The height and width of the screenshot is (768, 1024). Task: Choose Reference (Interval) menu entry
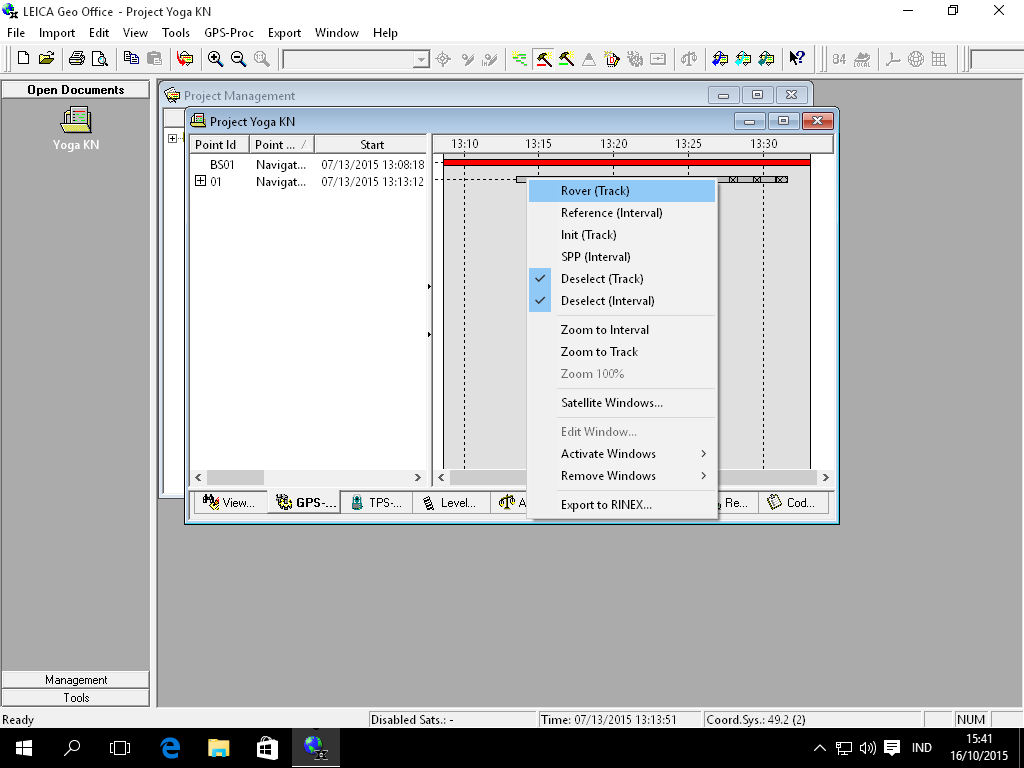[622, 213]
